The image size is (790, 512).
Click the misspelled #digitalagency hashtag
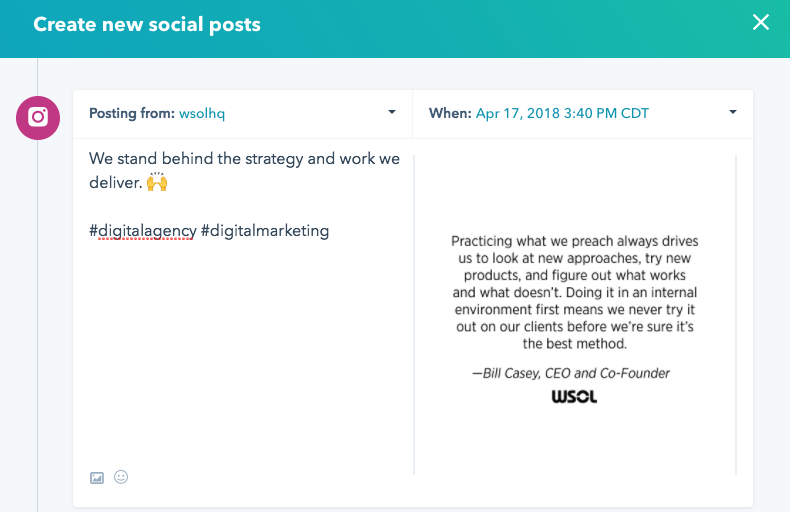143,231
